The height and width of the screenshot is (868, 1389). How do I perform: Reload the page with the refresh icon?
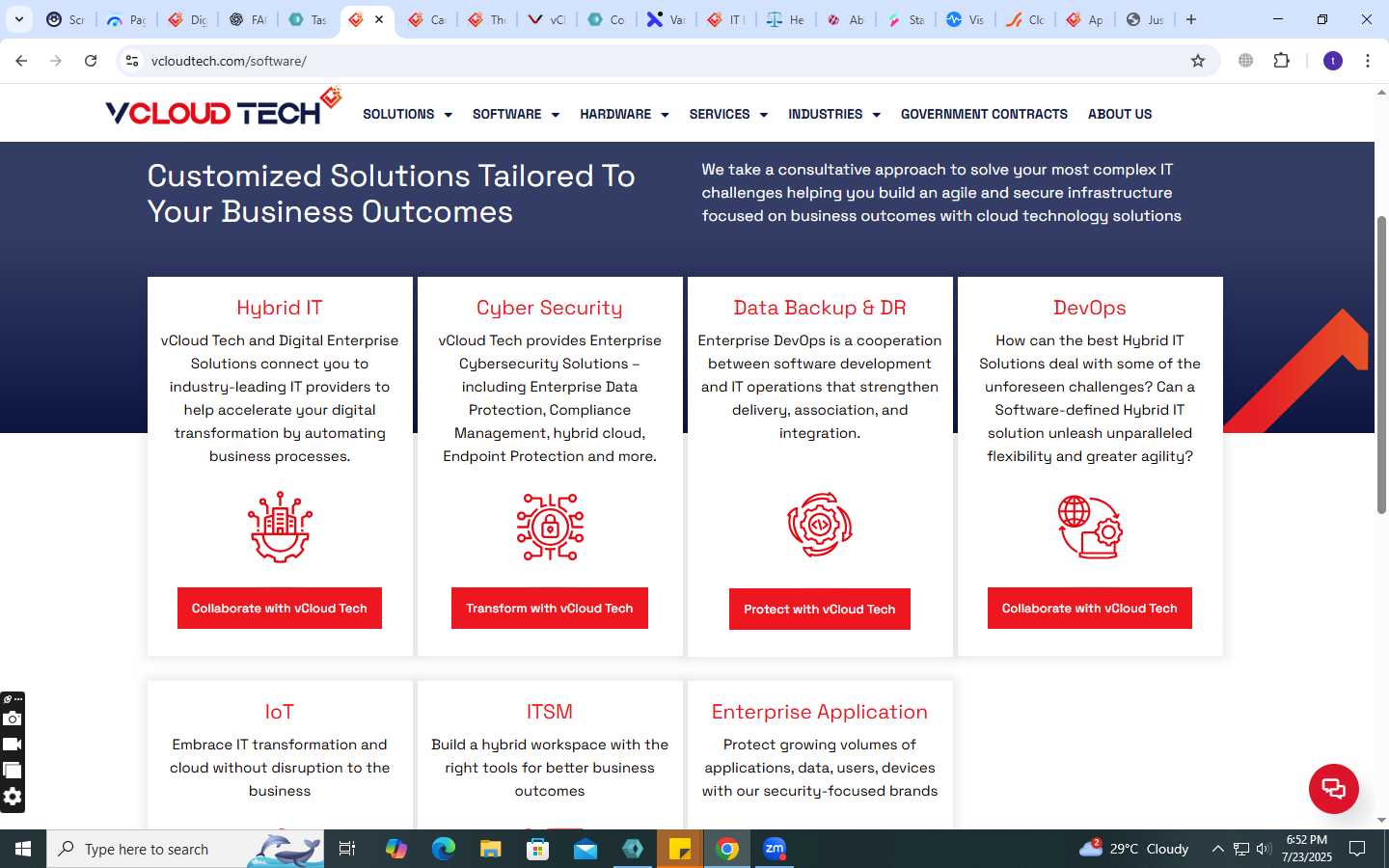91,61
